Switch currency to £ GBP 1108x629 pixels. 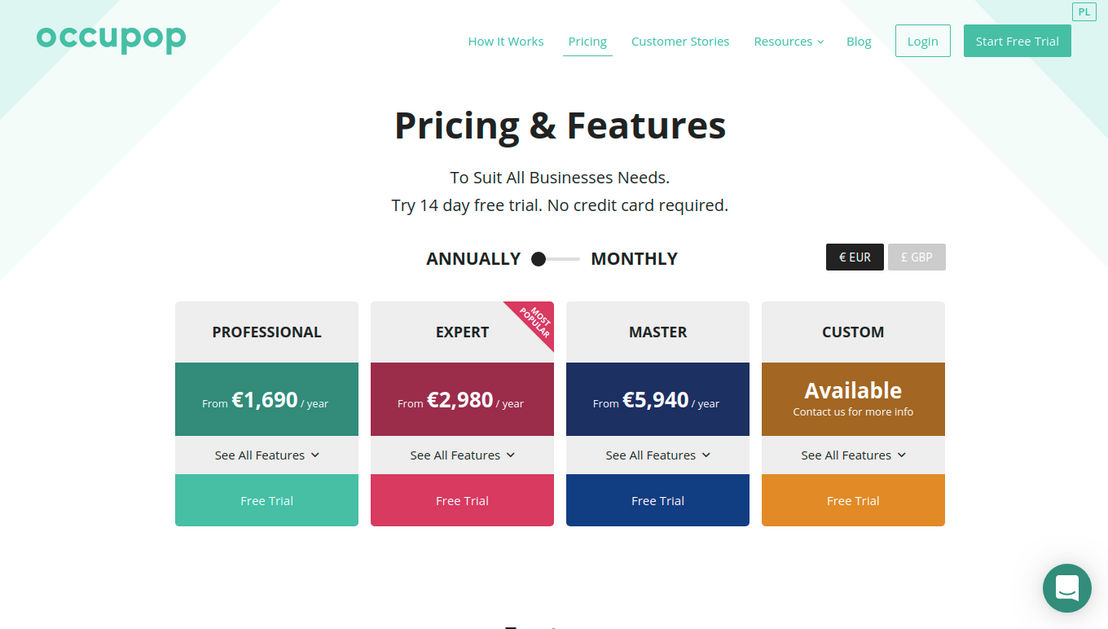[x=917, y=257]
